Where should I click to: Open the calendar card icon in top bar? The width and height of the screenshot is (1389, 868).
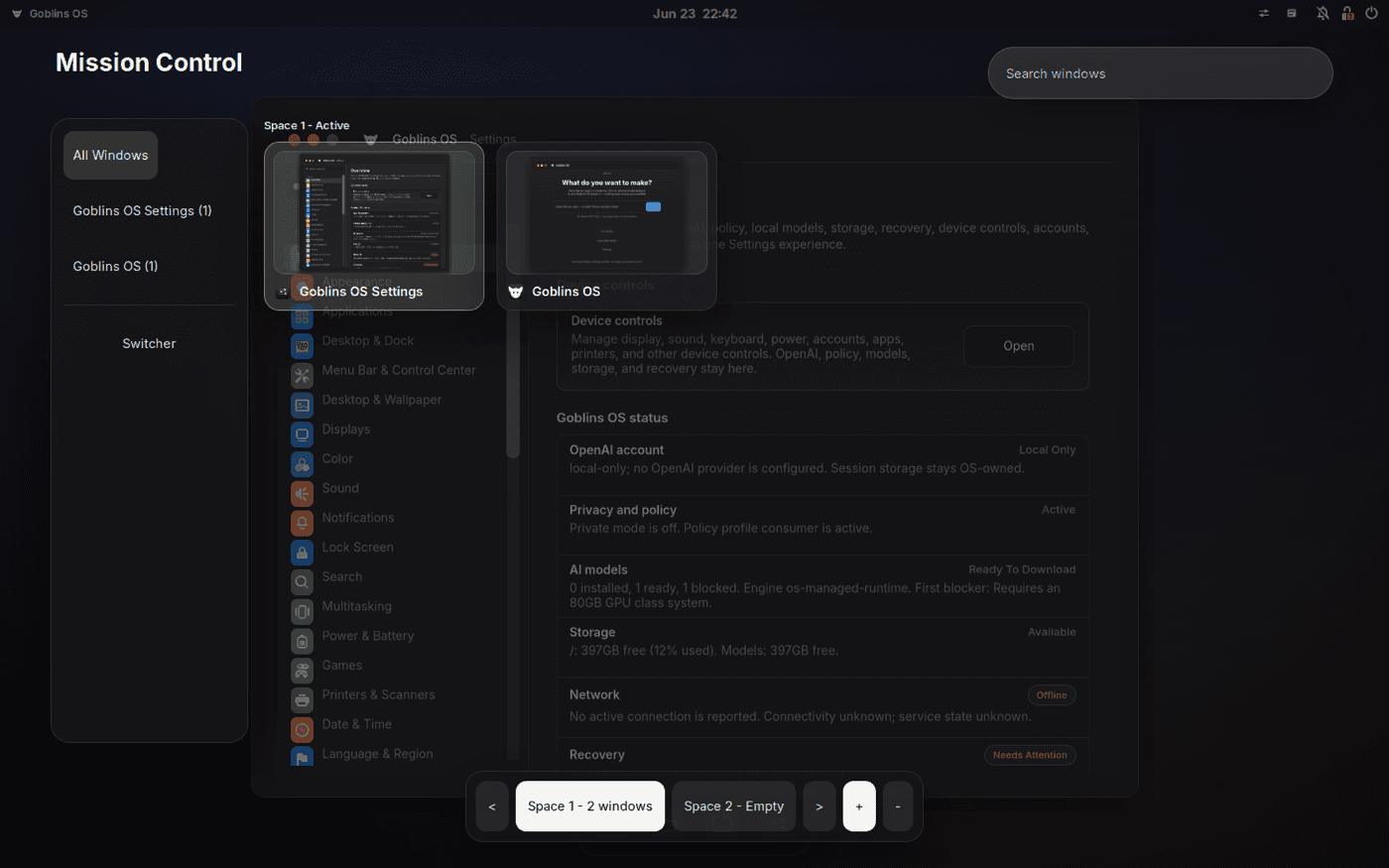click(x=1292, y=14)
